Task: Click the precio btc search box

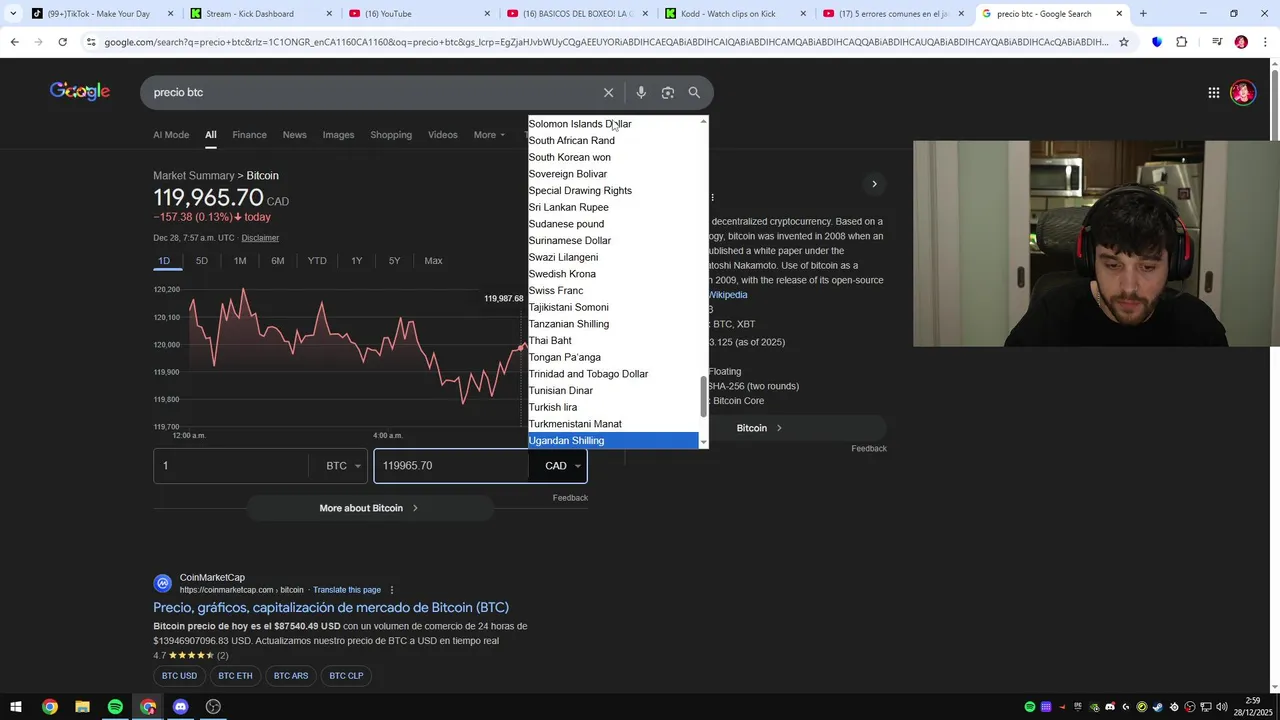Action: 370,92
